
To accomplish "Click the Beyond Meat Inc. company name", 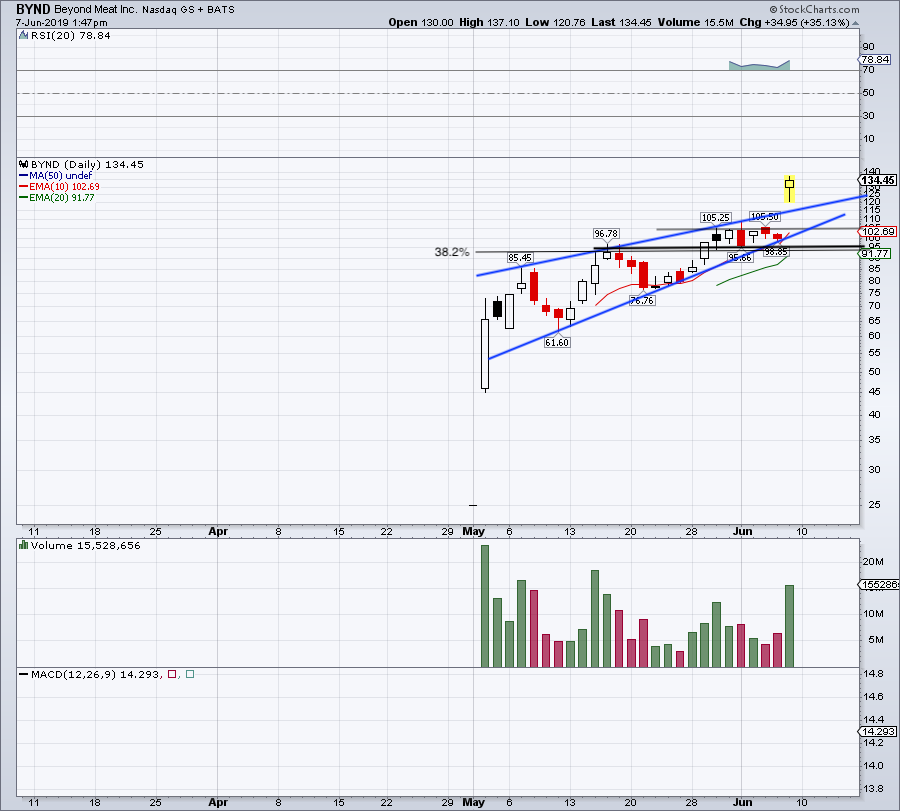I will pyautogui.click(x=96, y=10).
